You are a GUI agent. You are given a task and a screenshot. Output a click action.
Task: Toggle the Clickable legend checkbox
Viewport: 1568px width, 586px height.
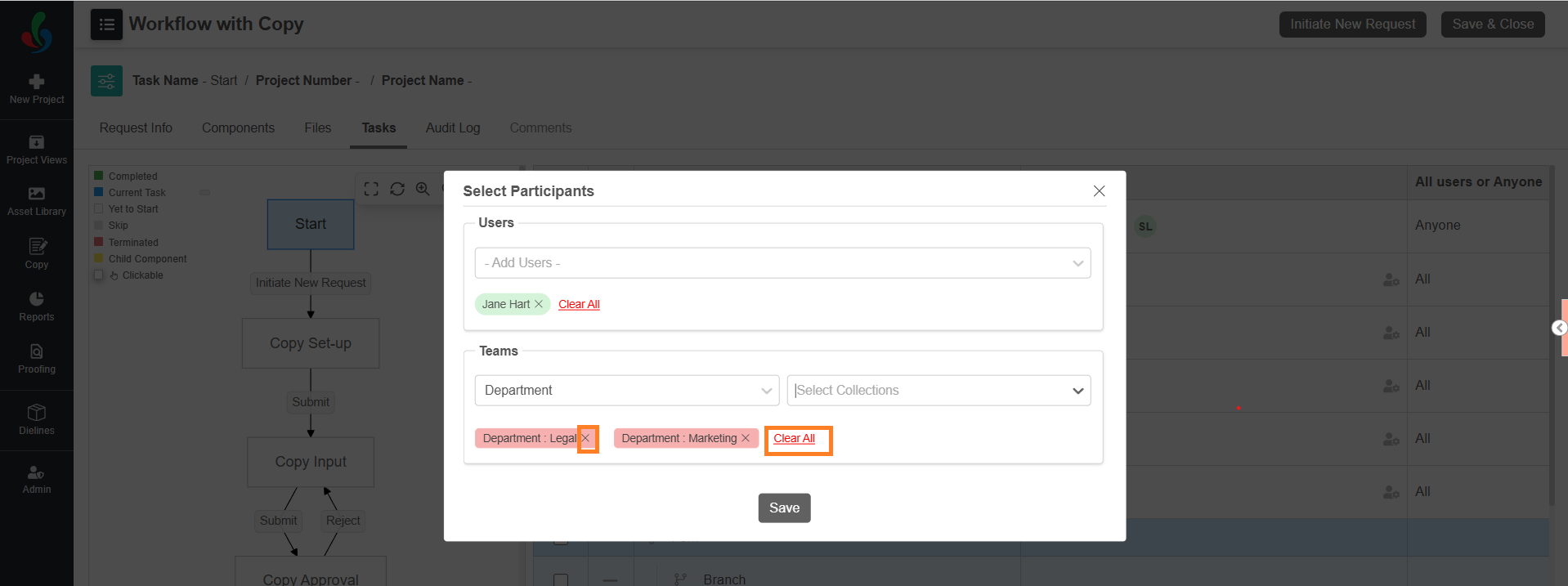click(x=99, y=275)
